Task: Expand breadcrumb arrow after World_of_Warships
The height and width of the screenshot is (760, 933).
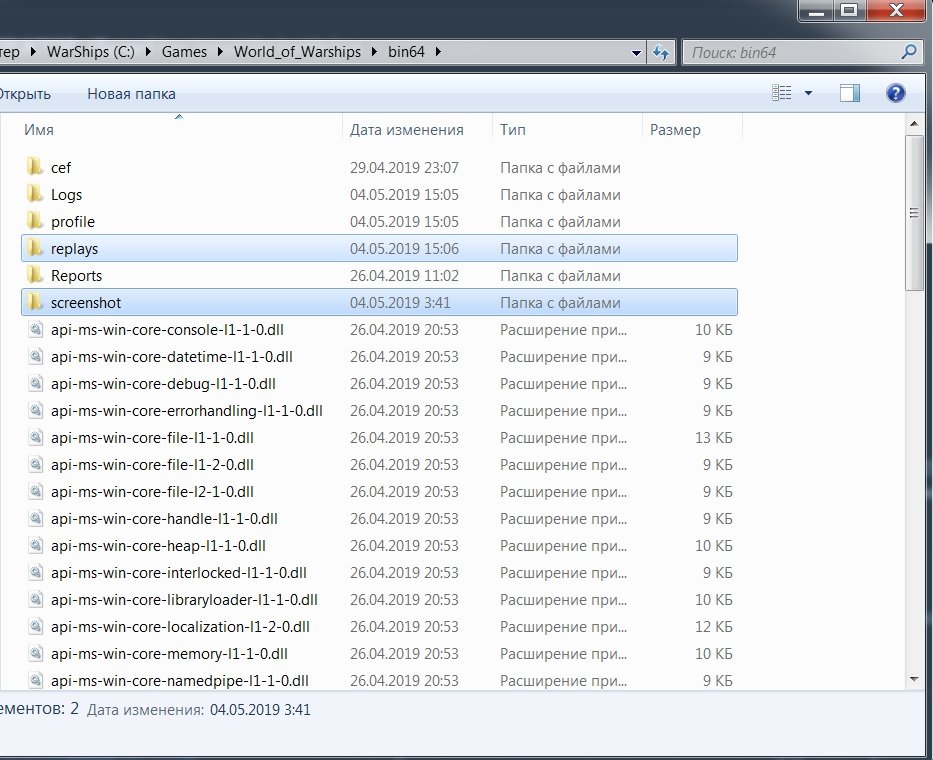Action: [x=374, y=52]
